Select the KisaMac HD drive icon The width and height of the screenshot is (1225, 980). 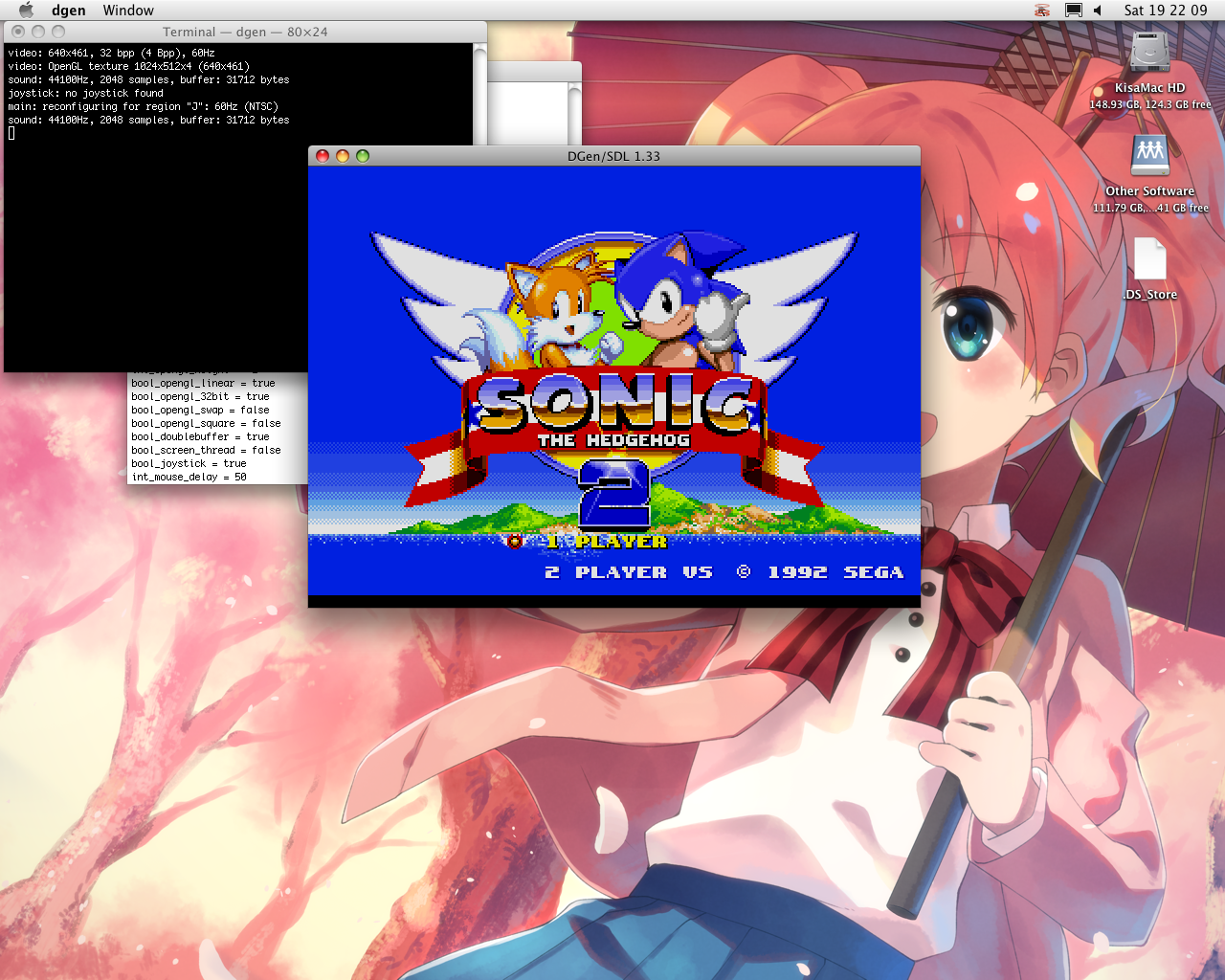pyautogui.click(x=1149, y=53)
